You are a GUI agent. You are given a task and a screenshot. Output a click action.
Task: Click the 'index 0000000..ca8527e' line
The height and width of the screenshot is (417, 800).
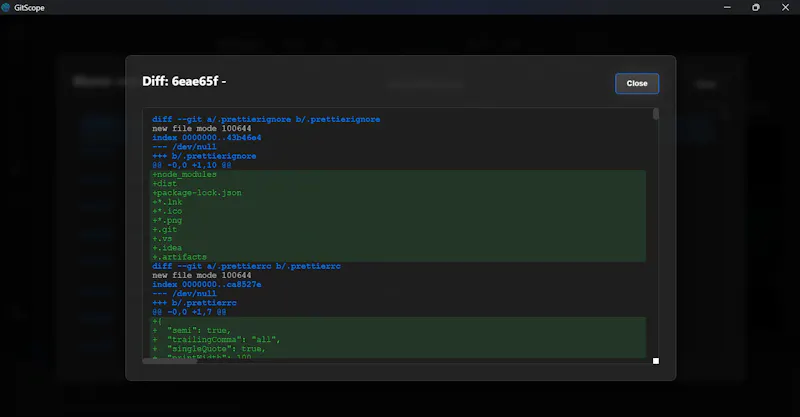click(207, 285)
